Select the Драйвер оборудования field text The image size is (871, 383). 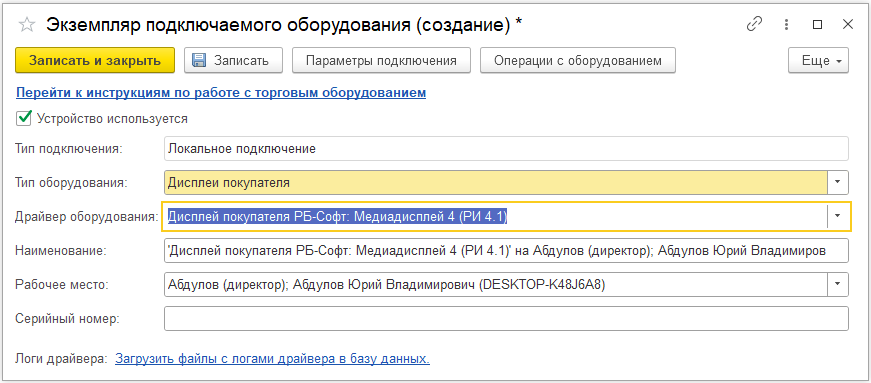(x=337, y=216)
